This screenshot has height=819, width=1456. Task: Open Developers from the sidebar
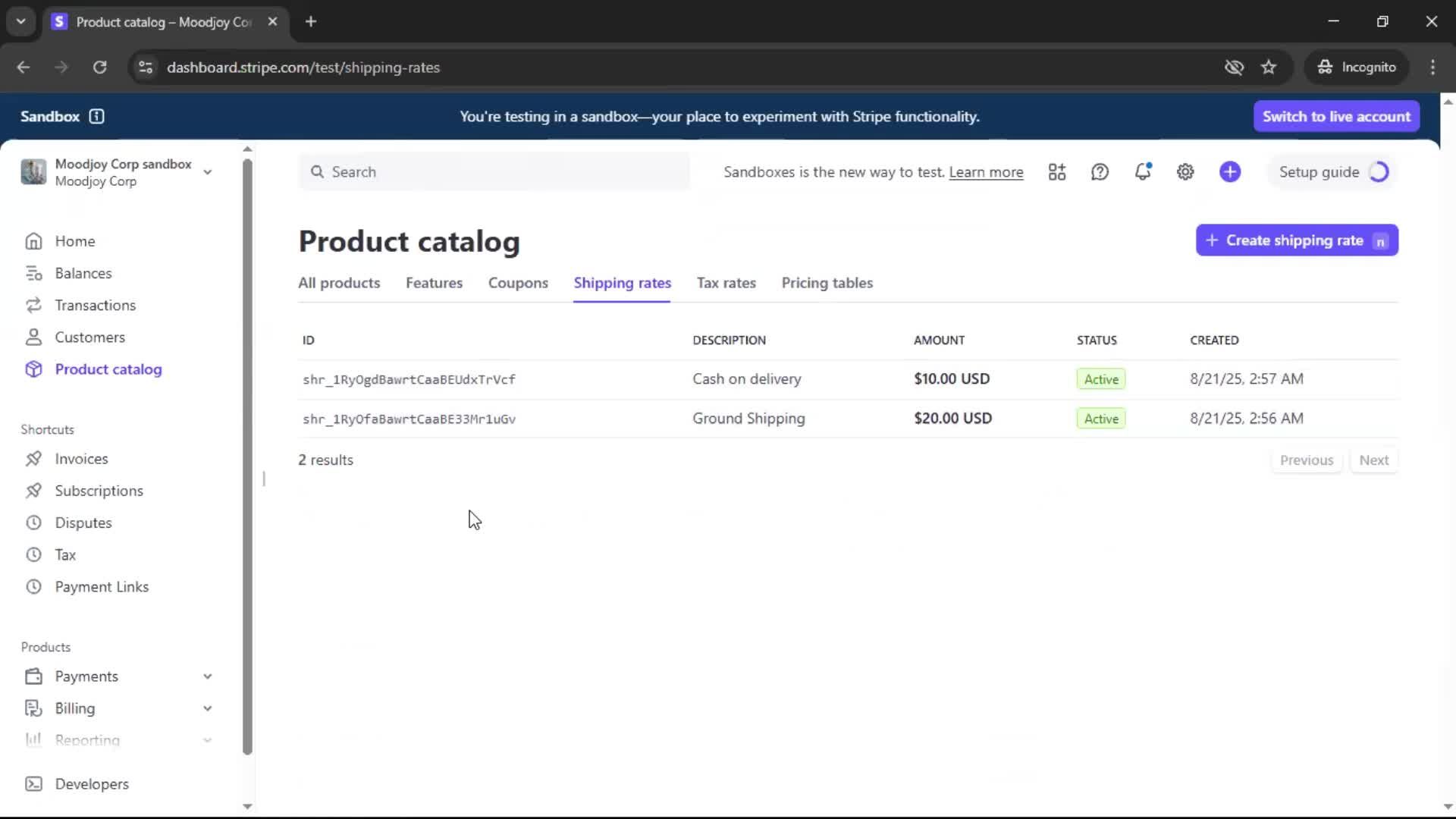91,784
